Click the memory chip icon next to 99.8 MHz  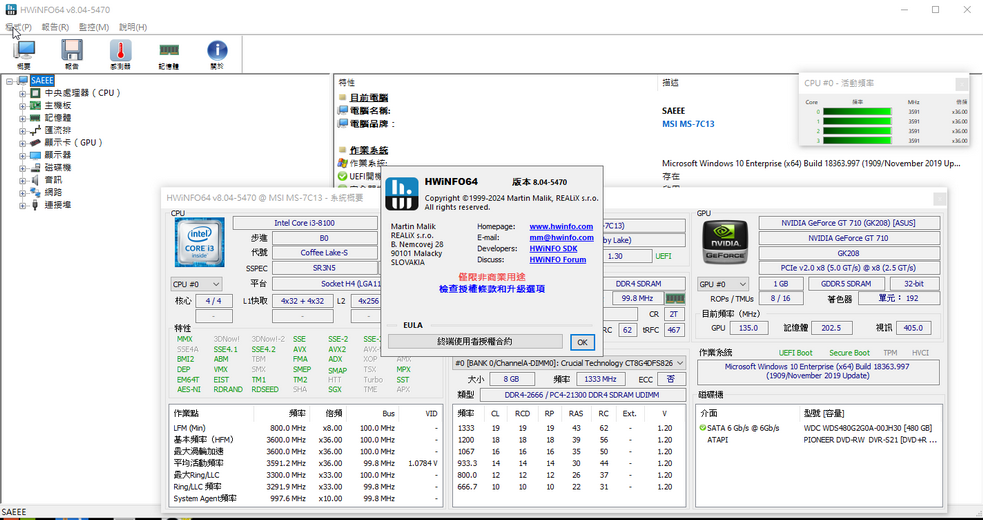(x=675, y=299)
